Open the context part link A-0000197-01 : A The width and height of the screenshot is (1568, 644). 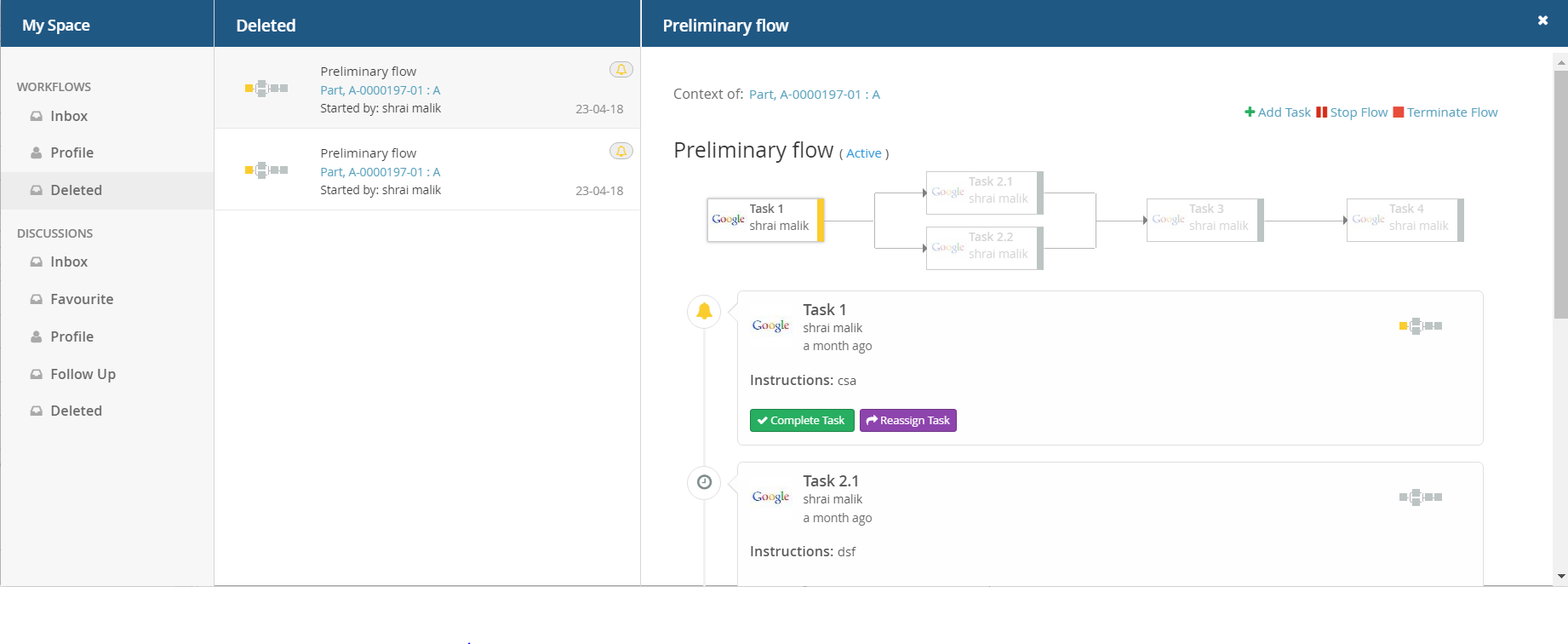coord(814,95)
